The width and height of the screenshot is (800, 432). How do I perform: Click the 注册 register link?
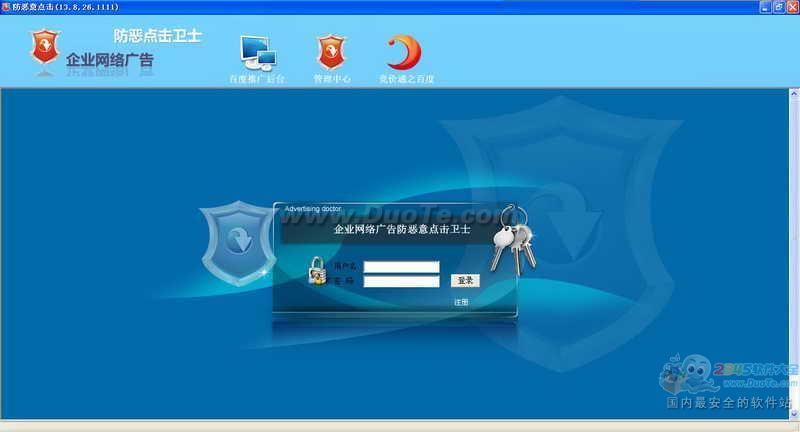(461, 302)
